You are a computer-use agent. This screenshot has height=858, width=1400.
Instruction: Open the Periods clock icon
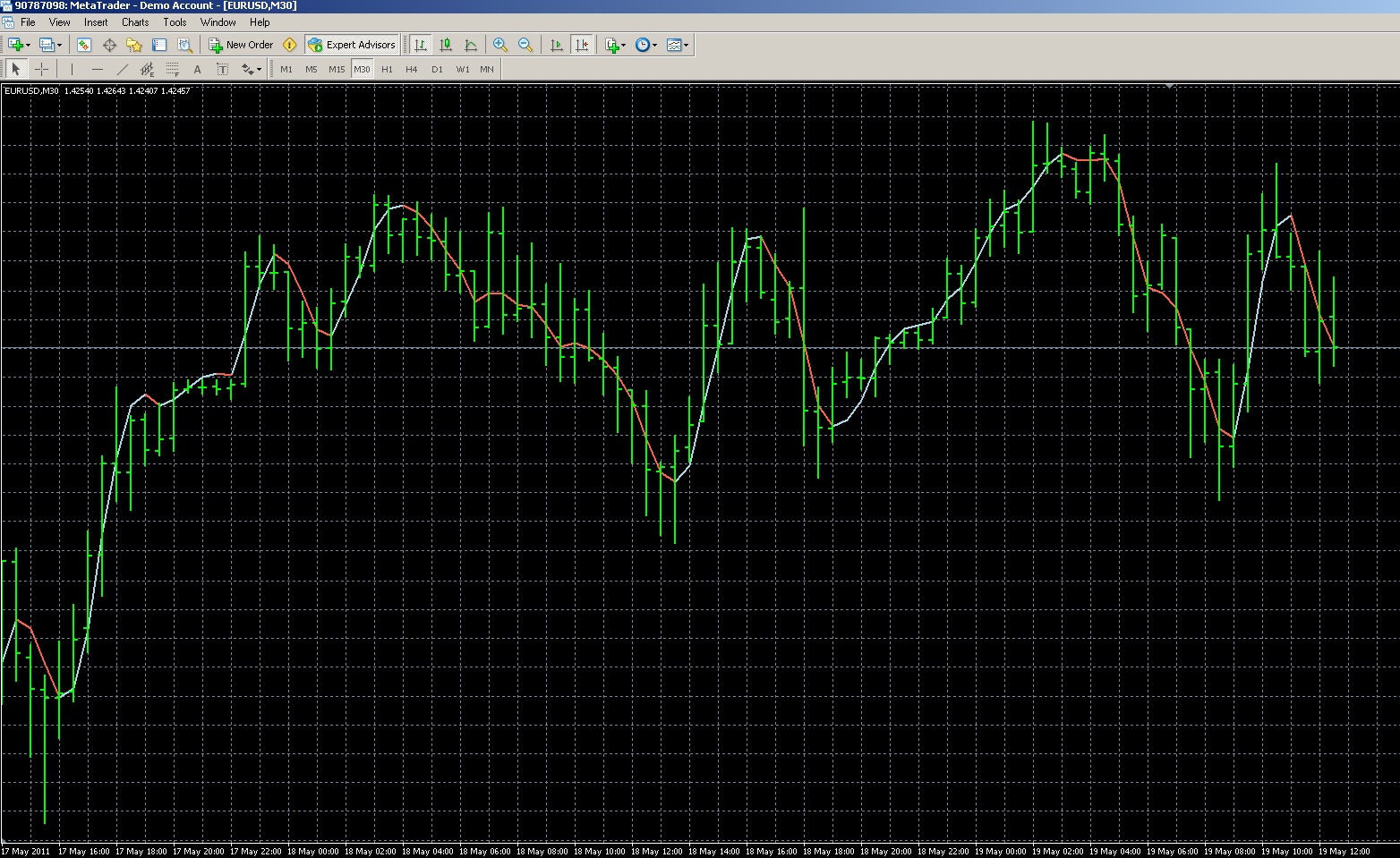[x=643, y=45]
